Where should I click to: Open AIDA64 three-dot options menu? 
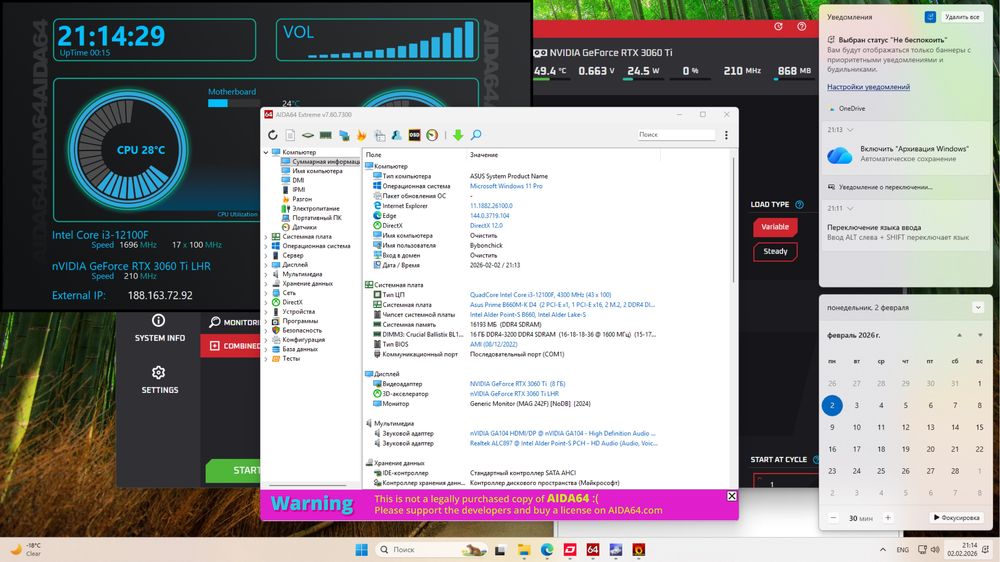pyautogui.click(x=726, y=135)
